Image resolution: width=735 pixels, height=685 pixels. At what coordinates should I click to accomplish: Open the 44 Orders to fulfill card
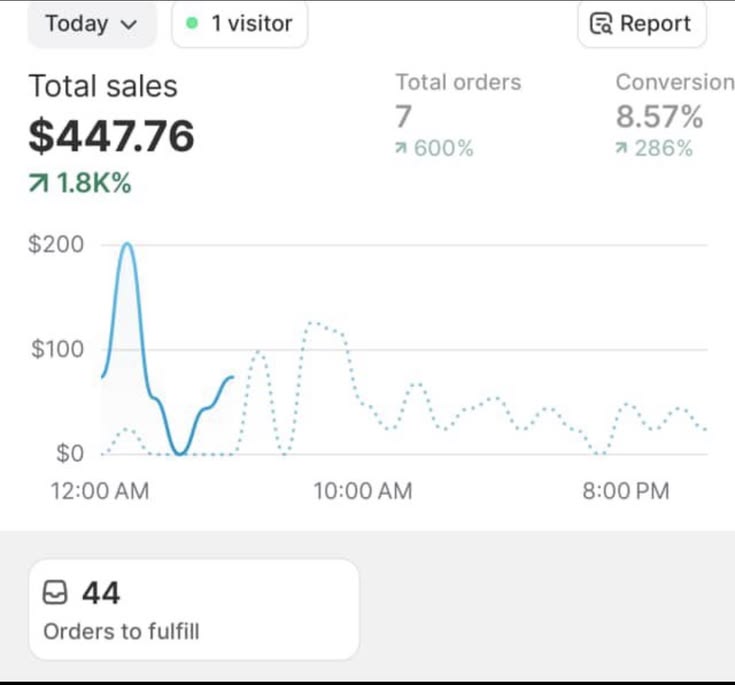point(194,610)
